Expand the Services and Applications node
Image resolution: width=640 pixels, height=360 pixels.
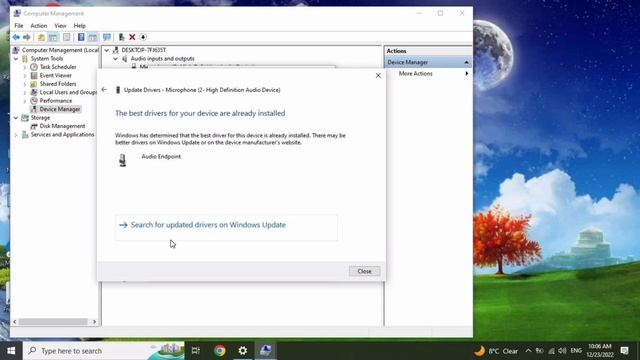tap(16, 135)
